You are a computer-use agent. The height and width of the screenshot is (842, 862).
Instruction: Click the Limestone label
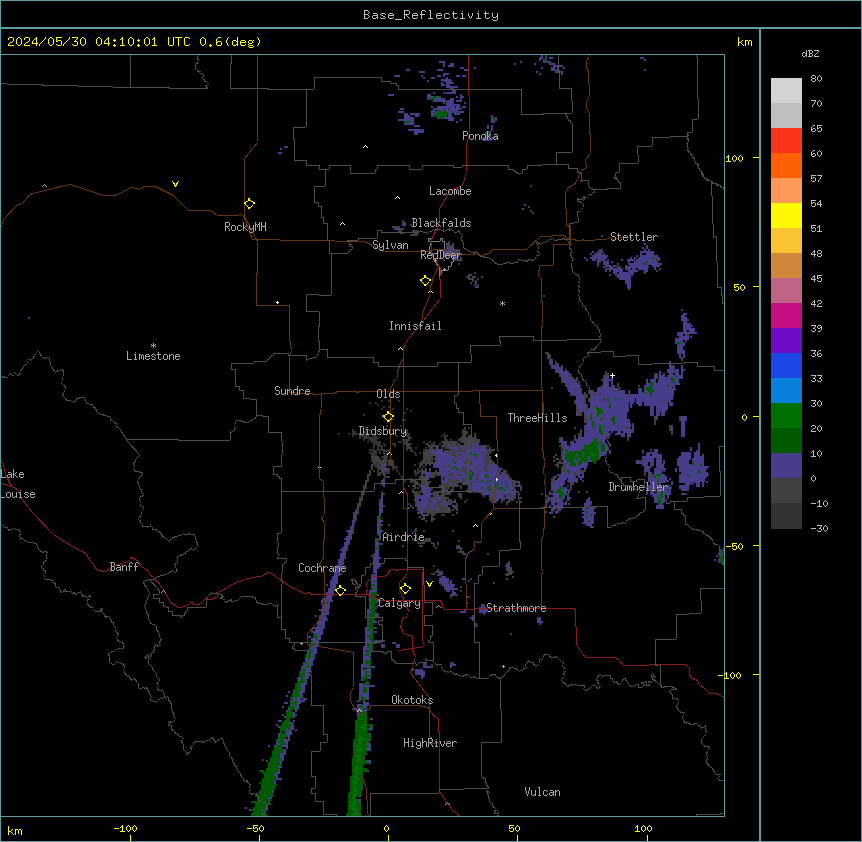[153, 356]
